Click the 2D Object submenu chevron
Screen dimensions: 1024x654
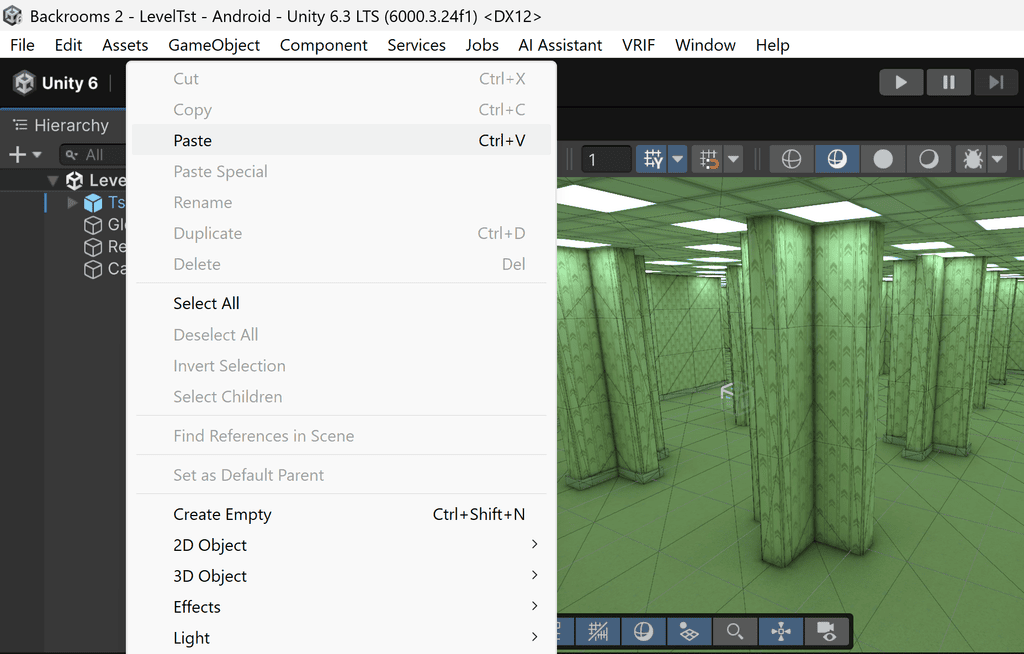(535, 544)
